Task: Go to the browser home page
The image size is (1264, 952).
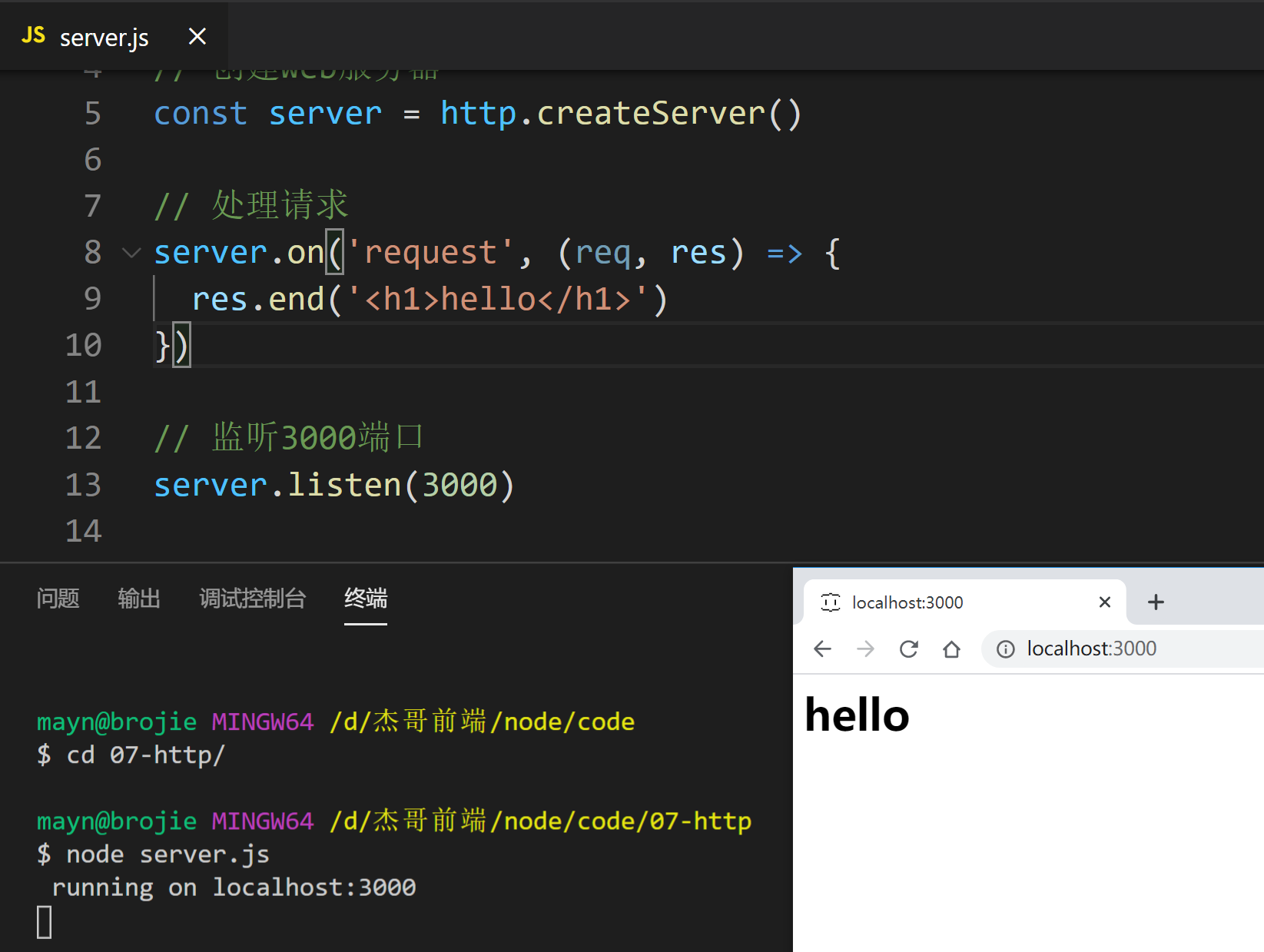Action: point(952,649)
